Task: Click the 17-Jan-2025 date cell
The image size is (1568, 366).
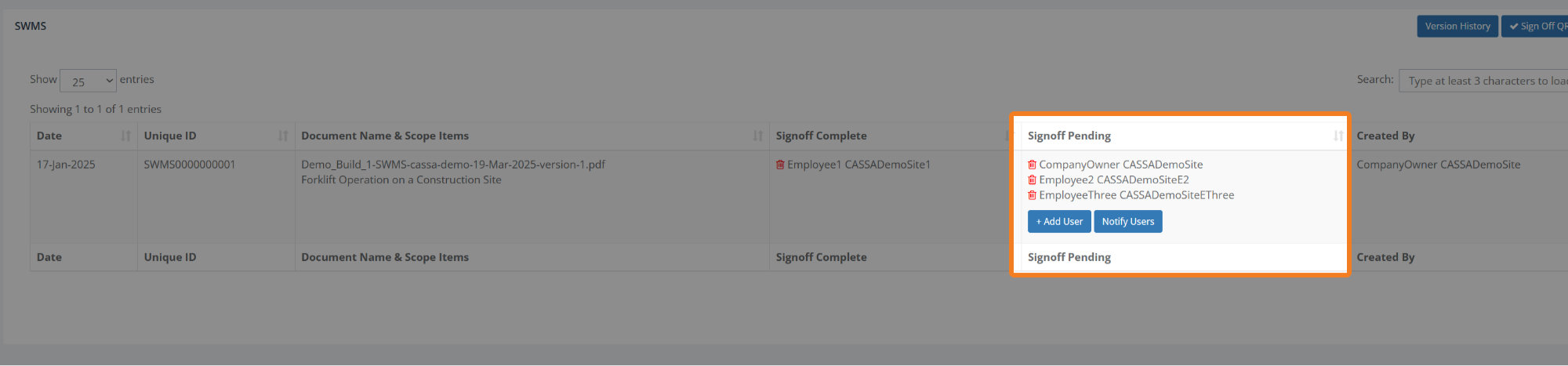Action: coord(66,165)
